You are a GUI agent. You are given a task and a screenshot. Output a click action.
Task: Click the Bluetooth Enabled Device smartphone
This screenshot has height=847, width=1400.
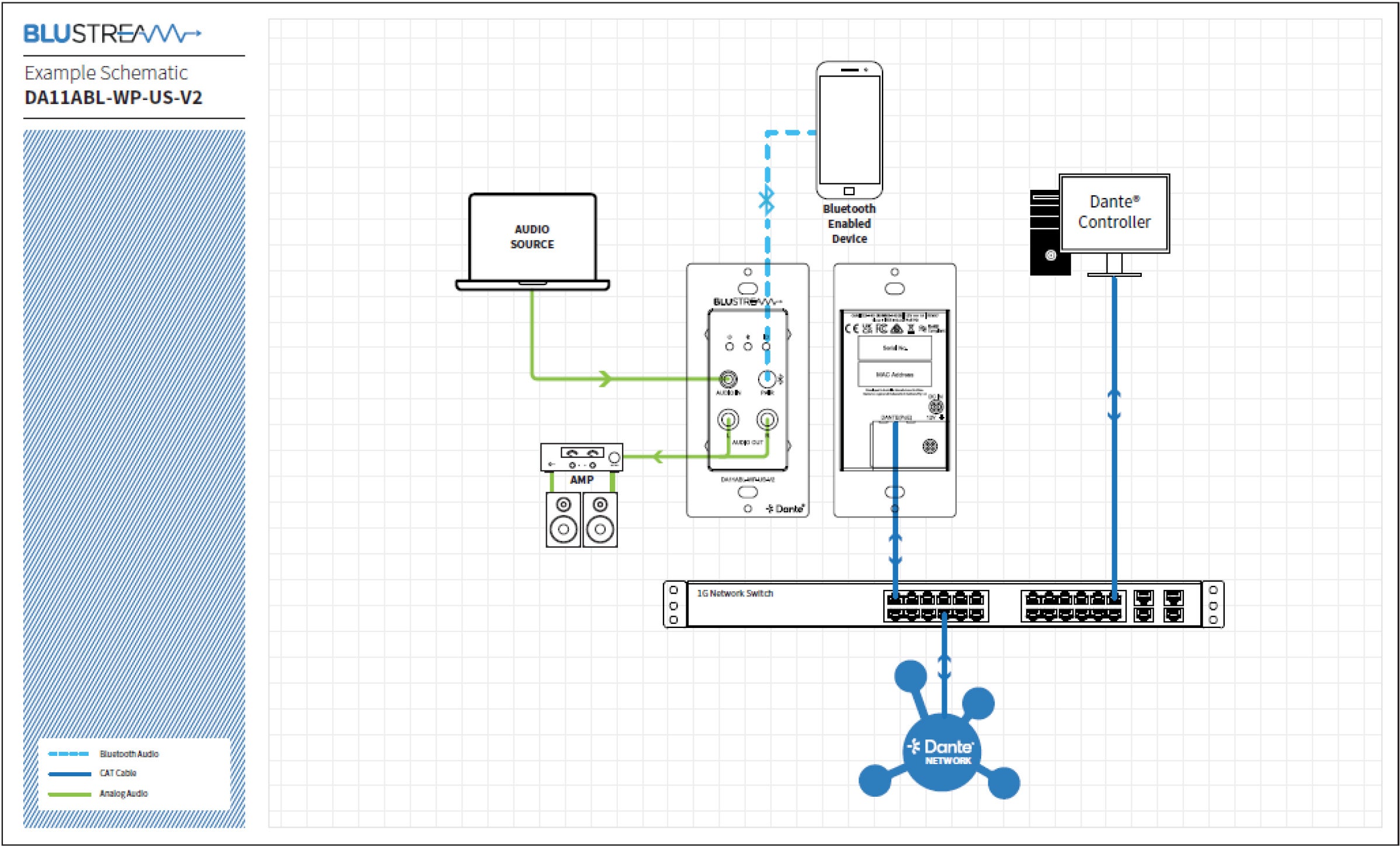849,130
